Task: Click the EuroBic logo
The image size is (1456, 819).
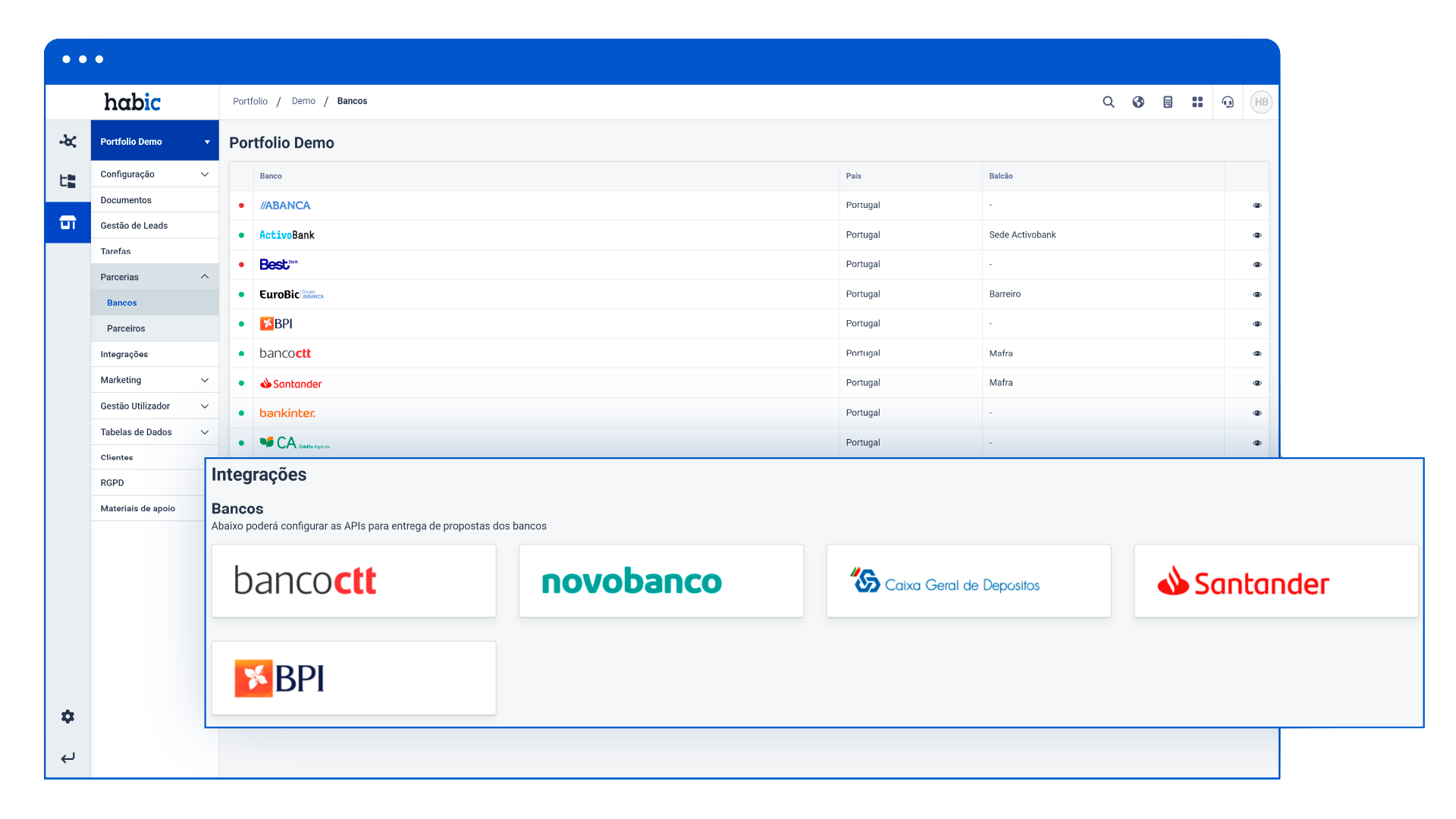Action: pyautogui.click(x=291, y=294)
